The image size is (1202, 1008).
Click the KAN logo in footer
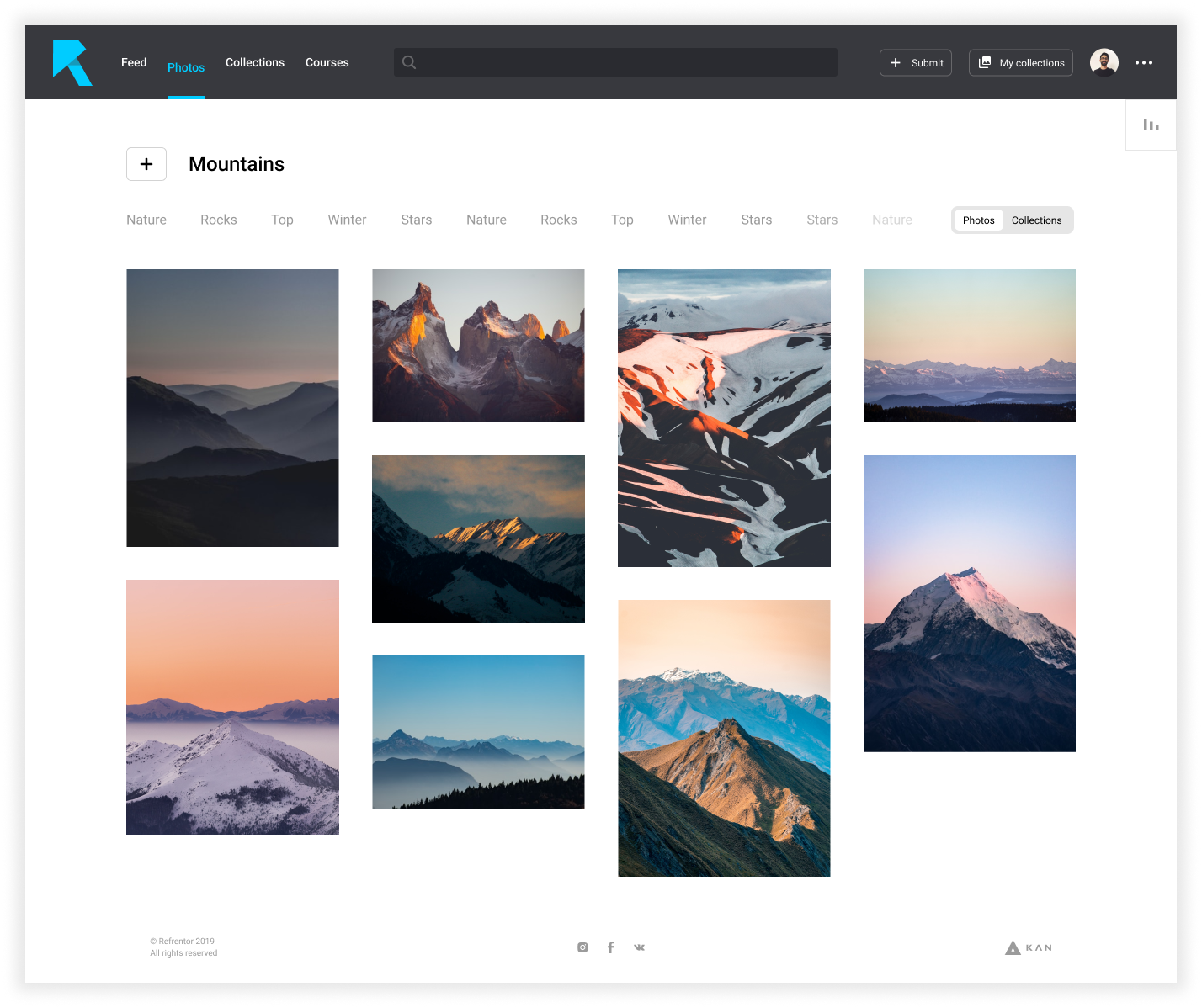[x=1029, y=947]
